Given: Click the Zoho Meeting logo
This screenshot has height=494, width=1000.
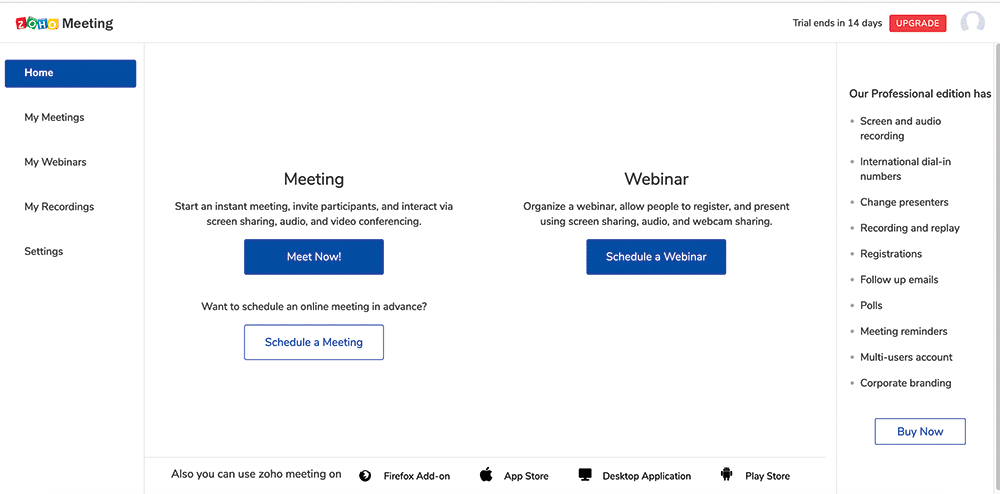Looking at the screenshot, I should (x=64, y=24).
